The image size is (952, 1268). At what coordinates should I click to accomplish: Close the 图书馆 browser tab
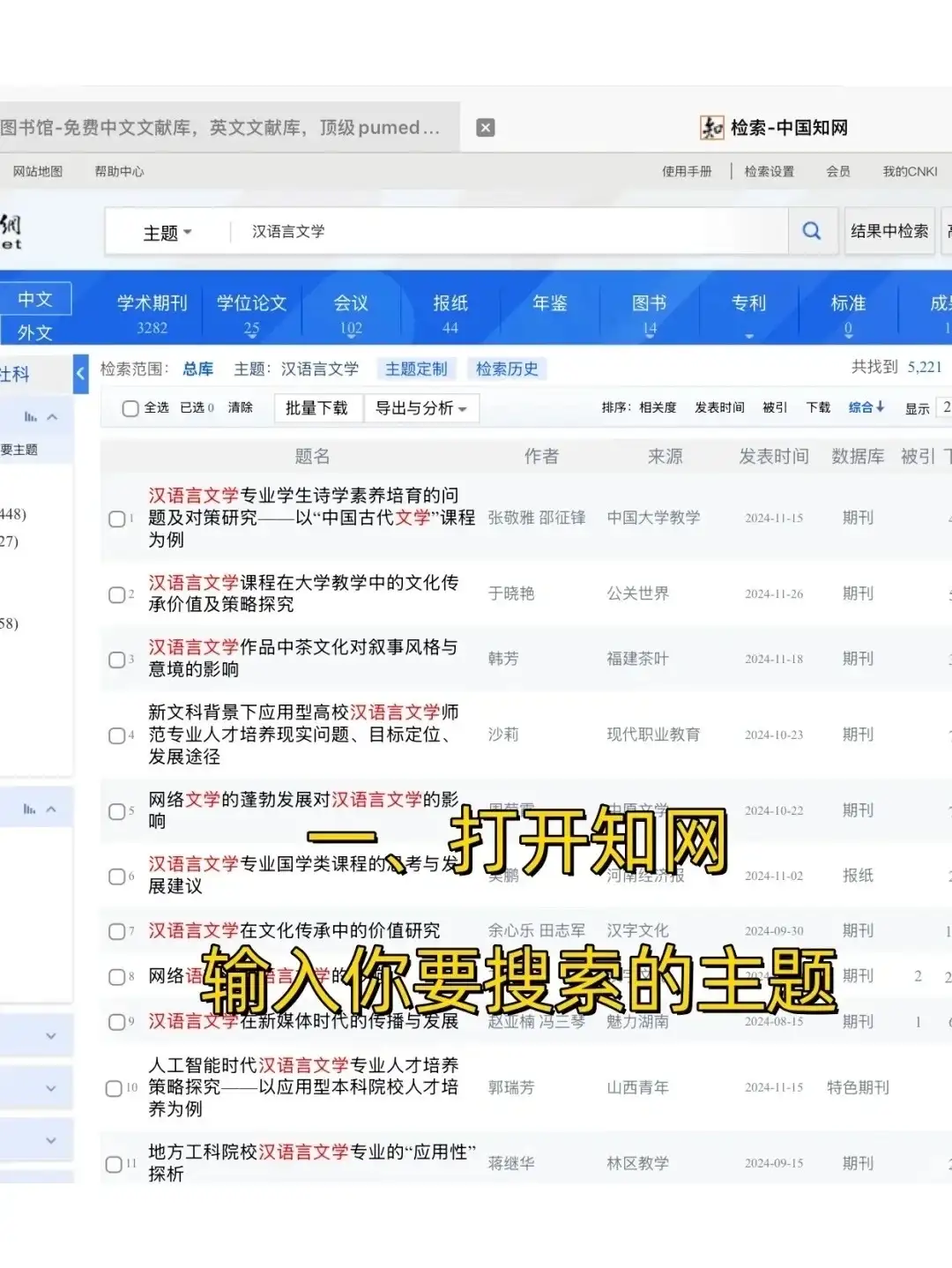[486, 127]
